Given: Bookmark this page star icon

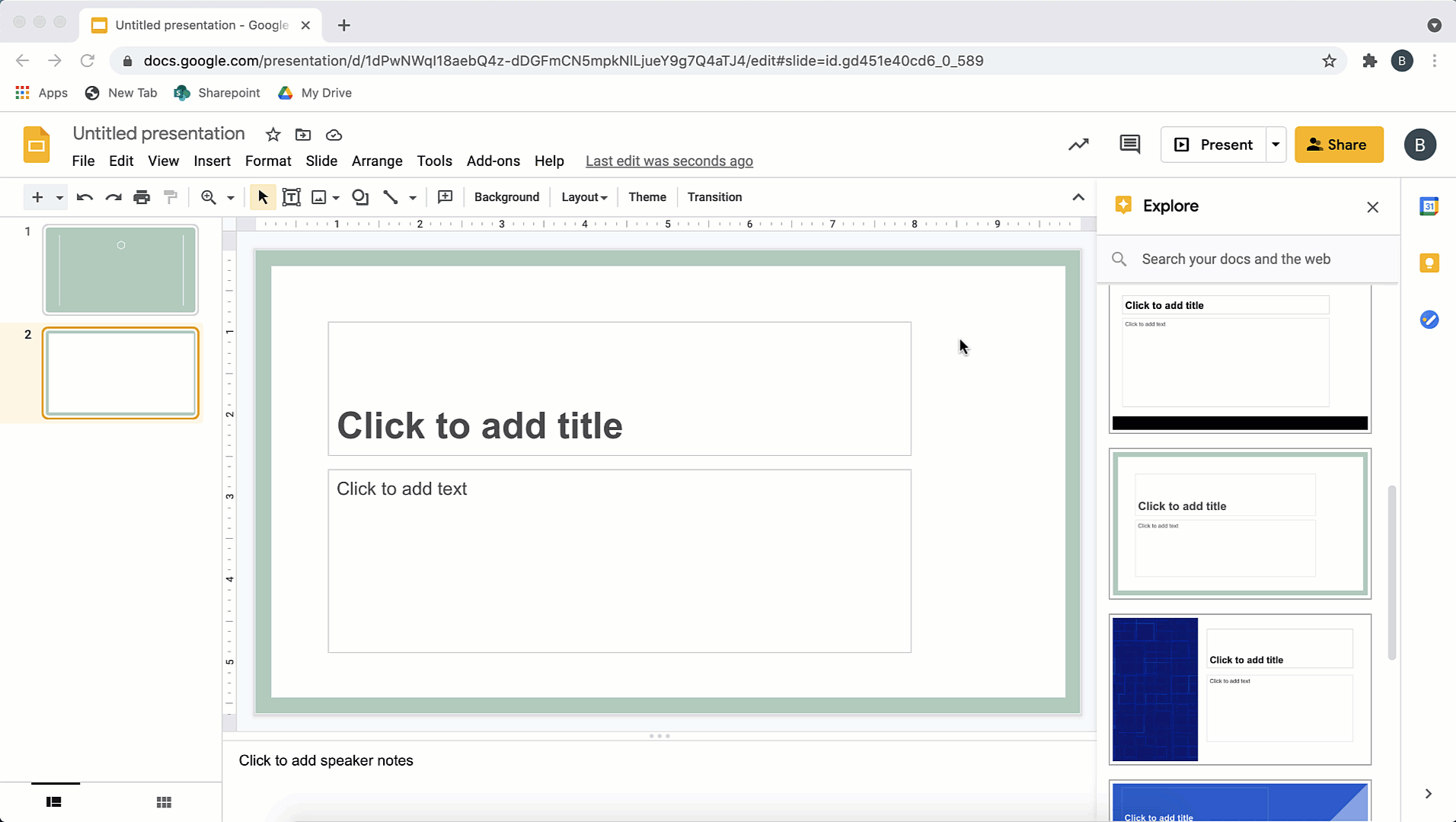Looking at the screenshot, I should [1329, 61].
